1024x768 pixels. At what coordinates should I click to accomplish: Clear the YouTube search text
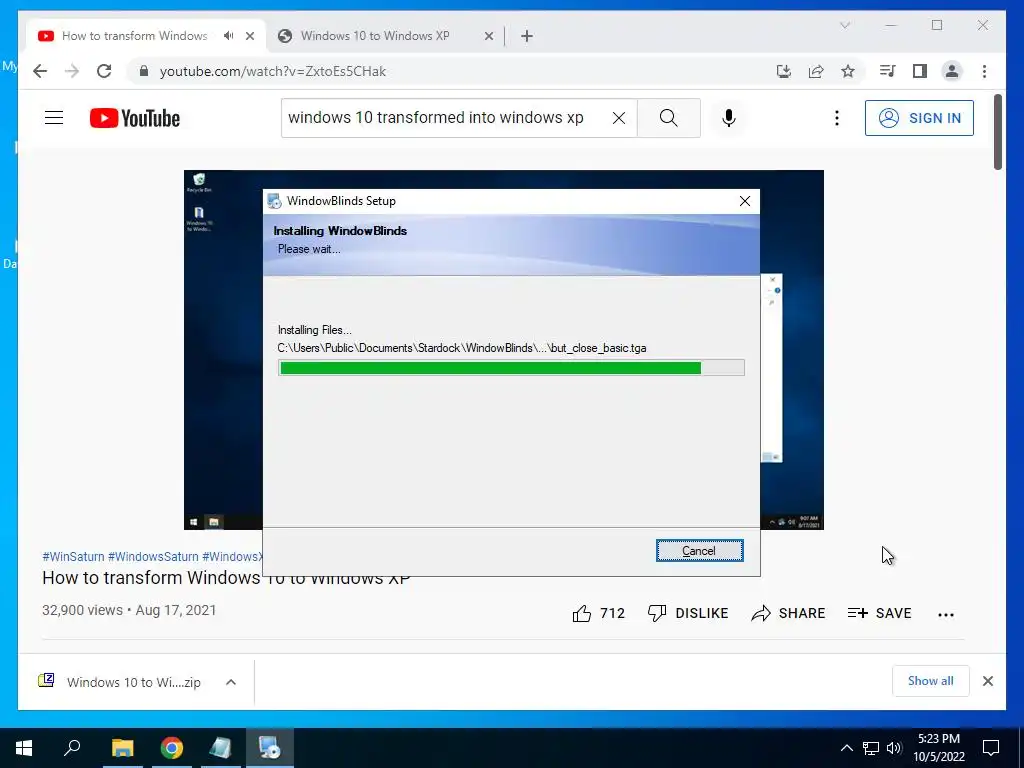[618, 118]
